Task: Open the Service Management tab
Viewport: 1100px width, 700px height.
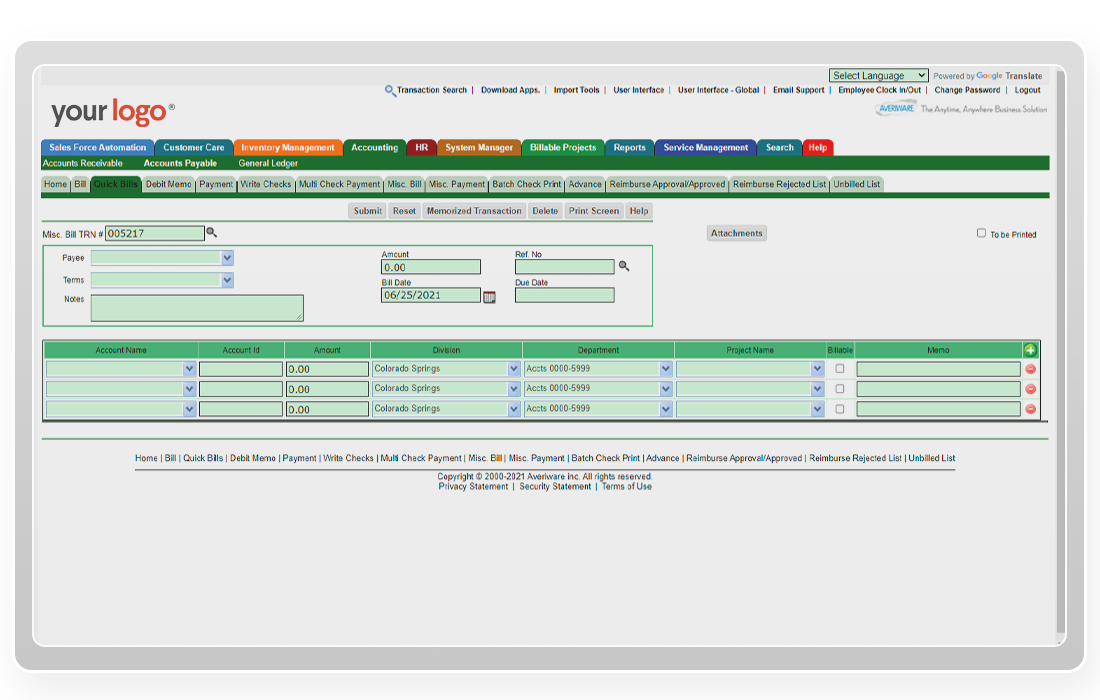Action: (x=706, y=147)
